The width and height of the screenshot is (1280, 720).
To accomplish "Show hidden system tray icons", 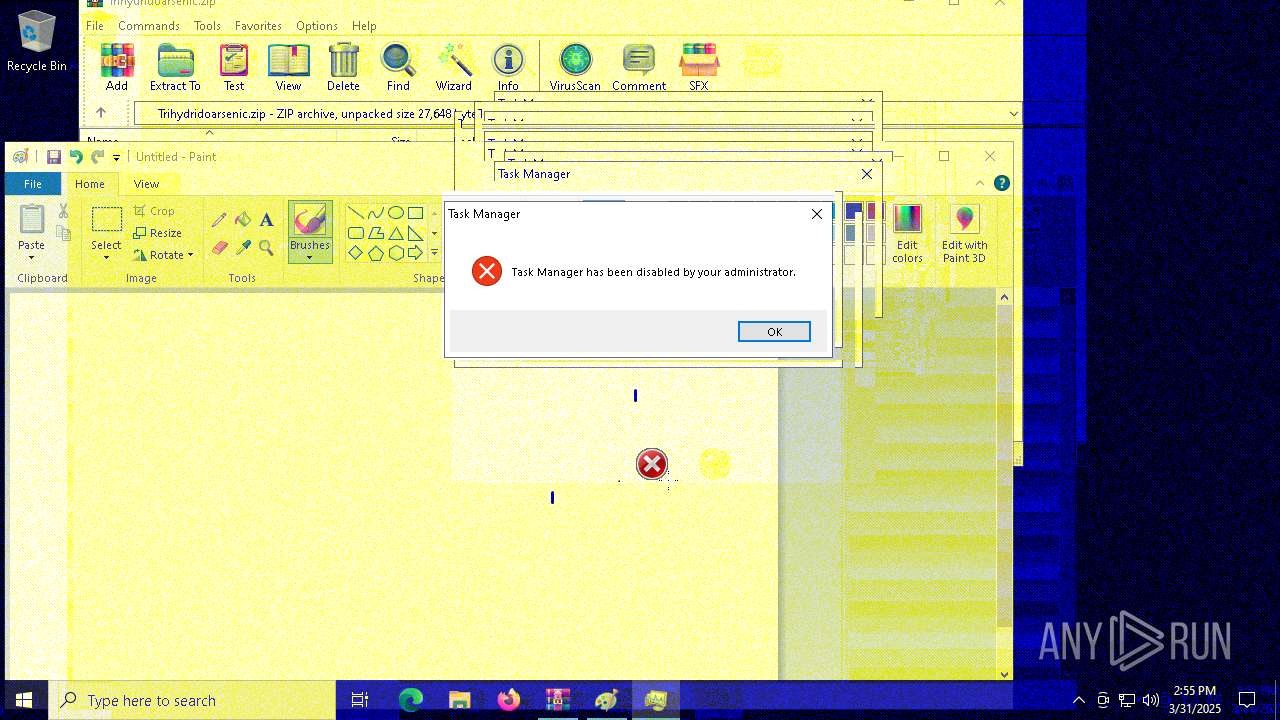I will coord(1078,700).
